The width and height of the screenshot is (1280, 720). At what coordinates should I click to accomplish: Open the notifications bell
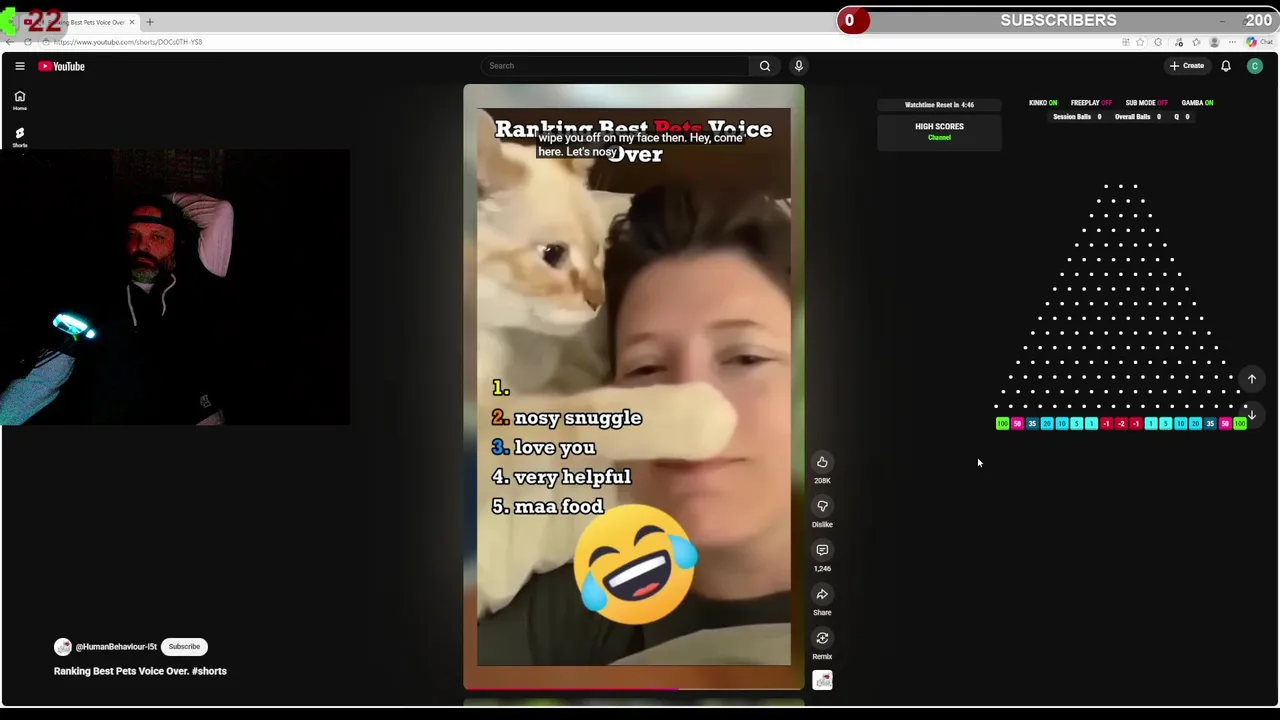point(1226,66)
